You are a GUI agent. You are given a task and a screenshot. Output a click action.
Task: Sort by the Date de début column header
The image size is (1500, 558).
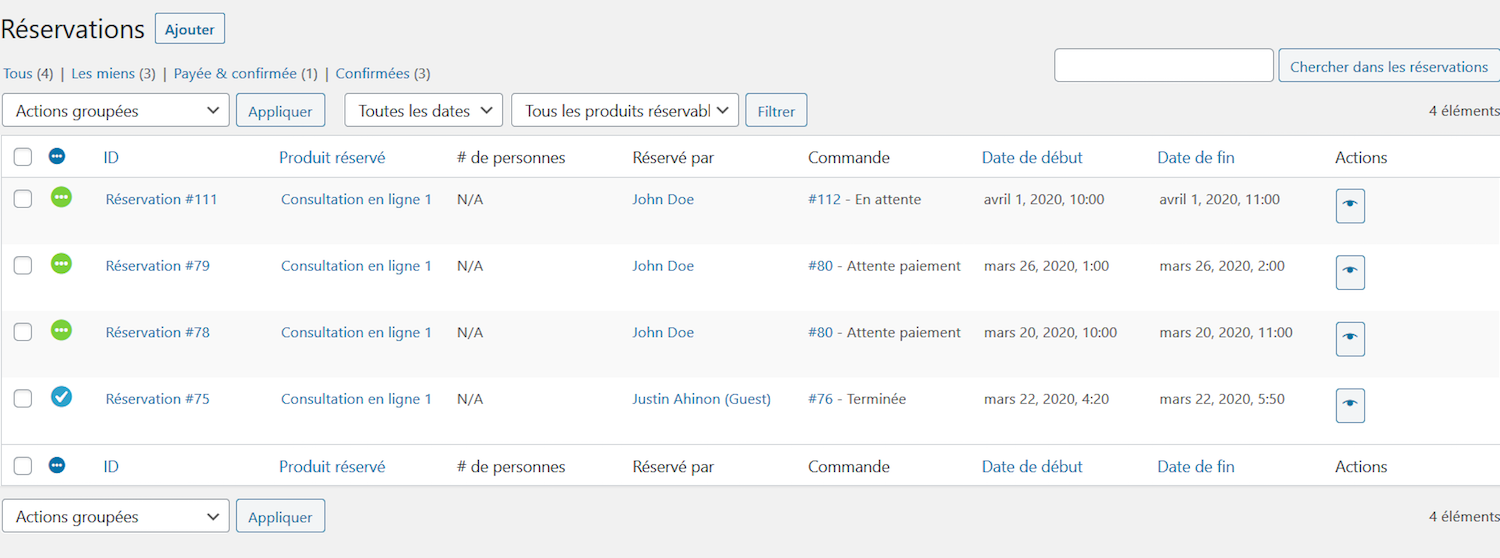click(x=1032, y=158)
